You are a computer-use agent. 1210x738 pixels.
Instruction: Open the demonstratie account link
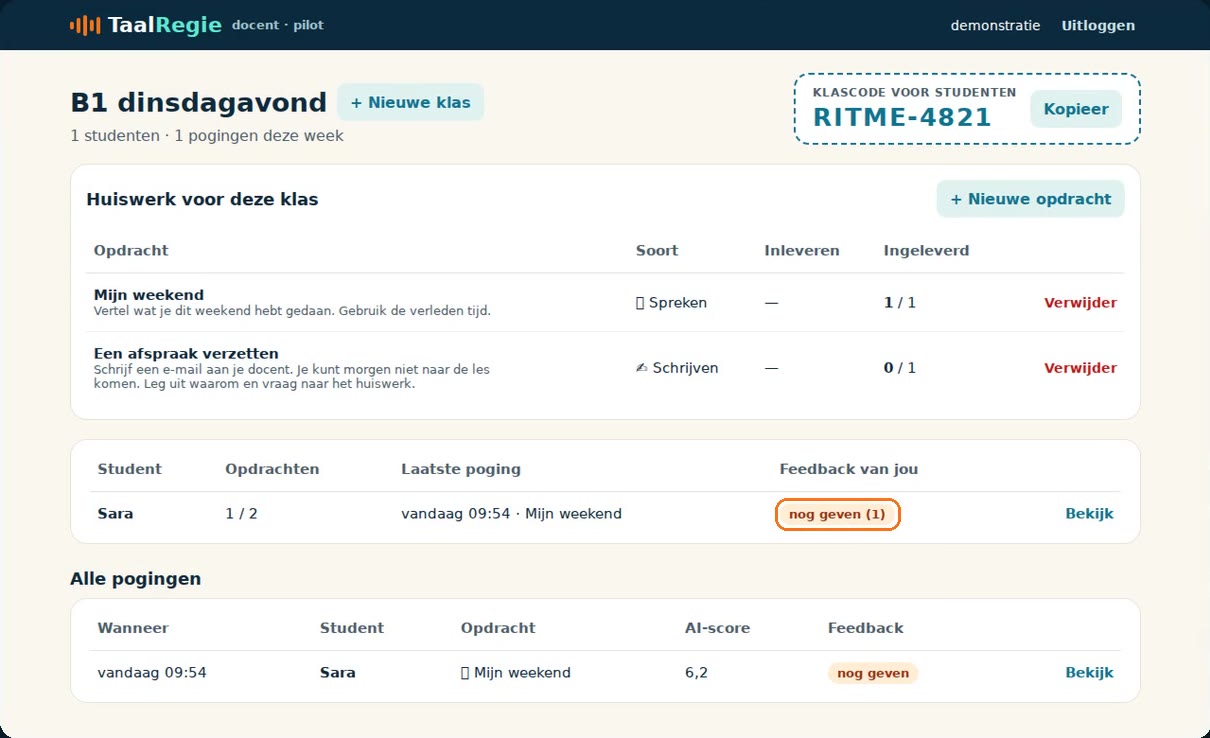(995, 25)
